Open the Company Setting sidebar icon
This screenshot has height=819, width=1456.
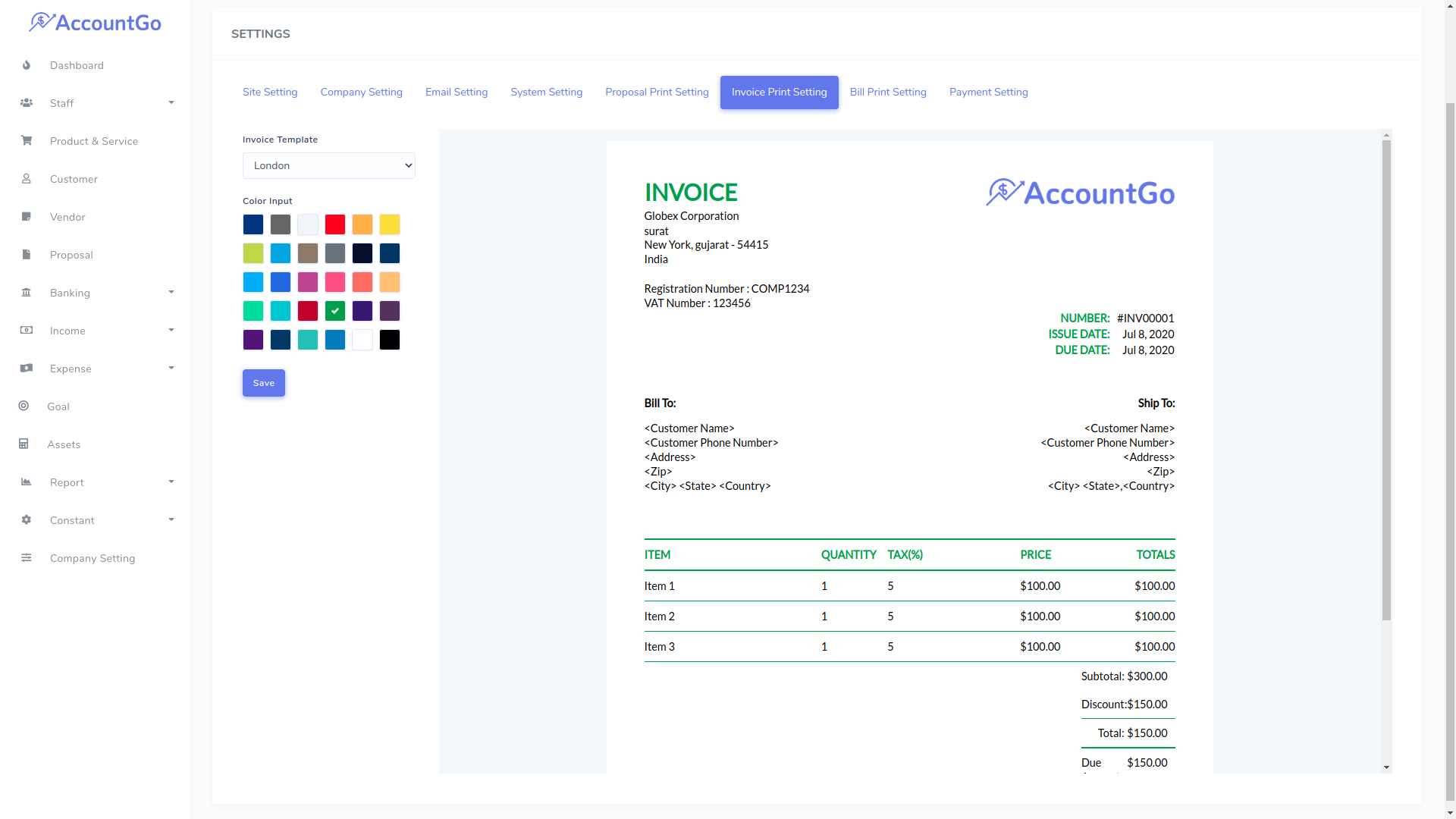coord(27,558)
